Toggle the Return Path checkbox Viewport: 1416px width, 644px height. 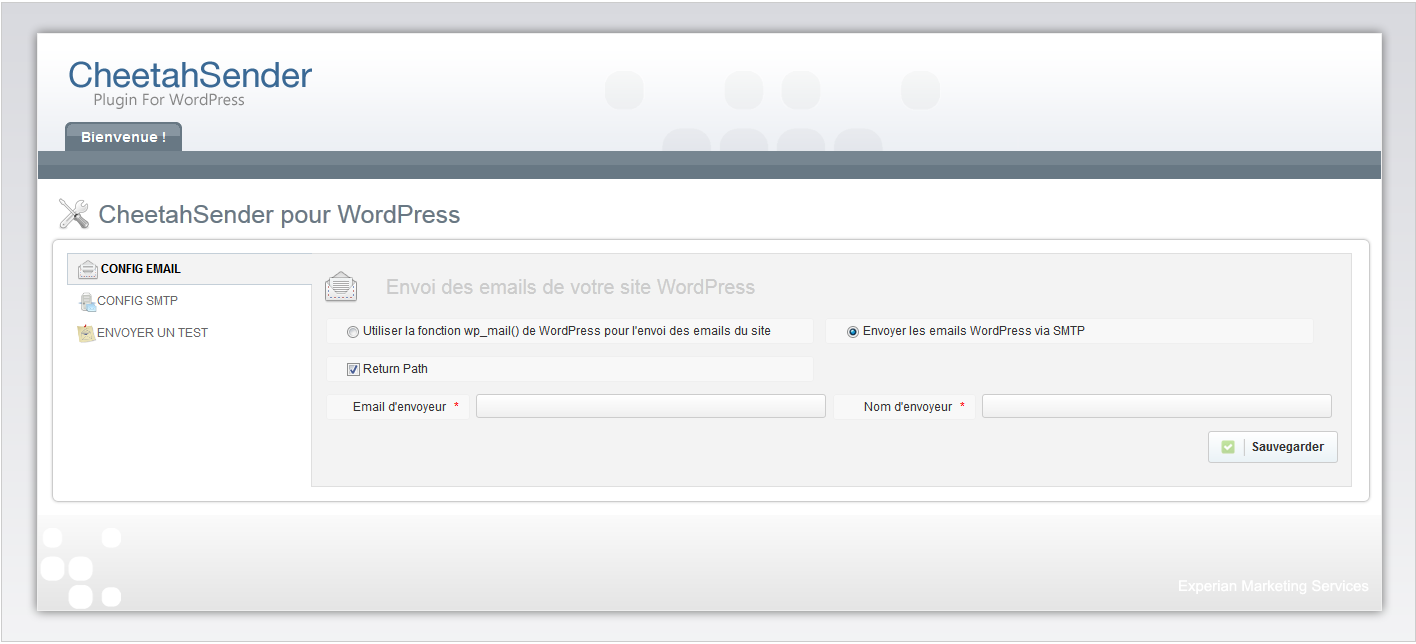353,370
